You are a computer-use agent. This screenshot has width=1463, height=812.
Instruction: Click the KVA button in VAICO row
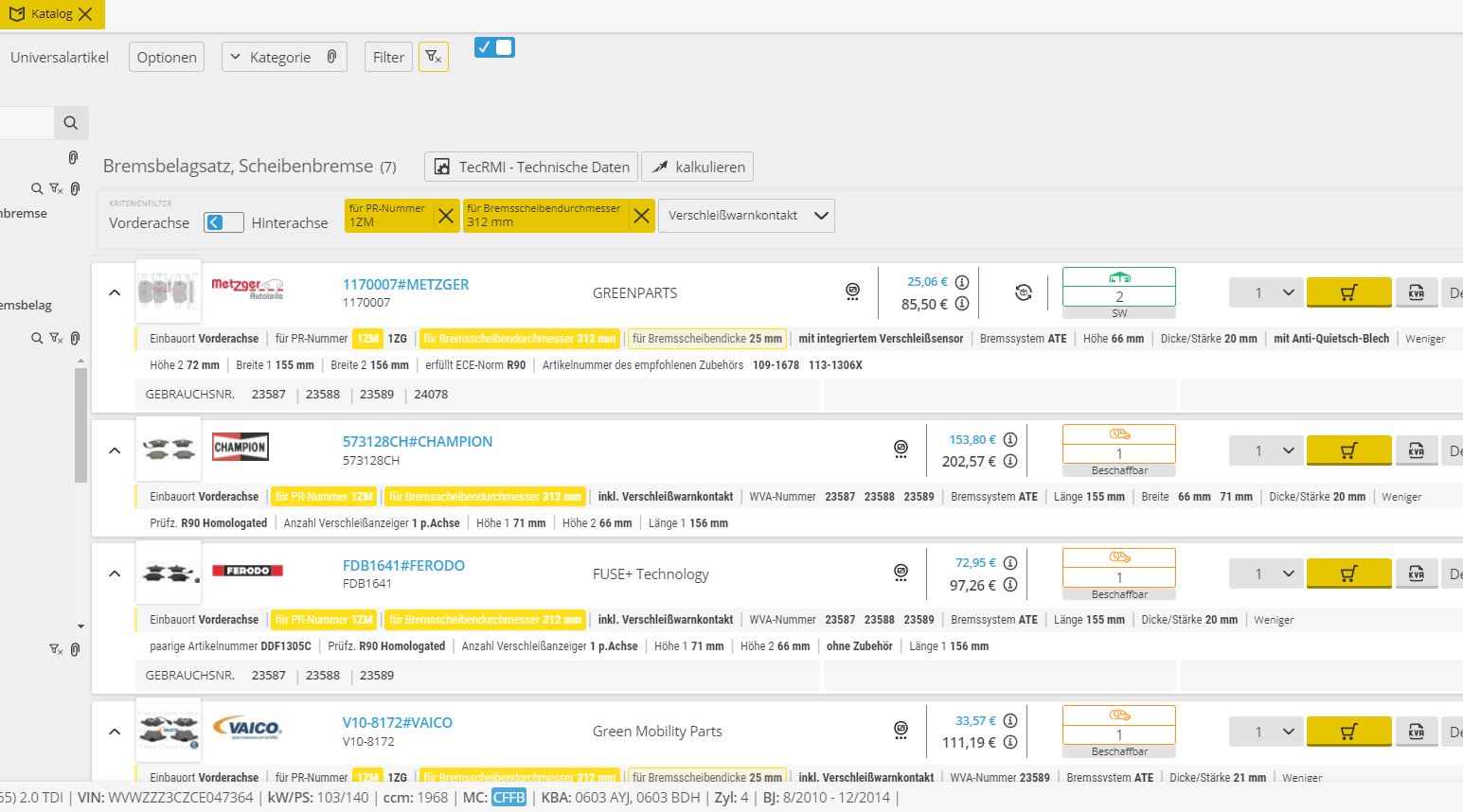[1417, 732]
